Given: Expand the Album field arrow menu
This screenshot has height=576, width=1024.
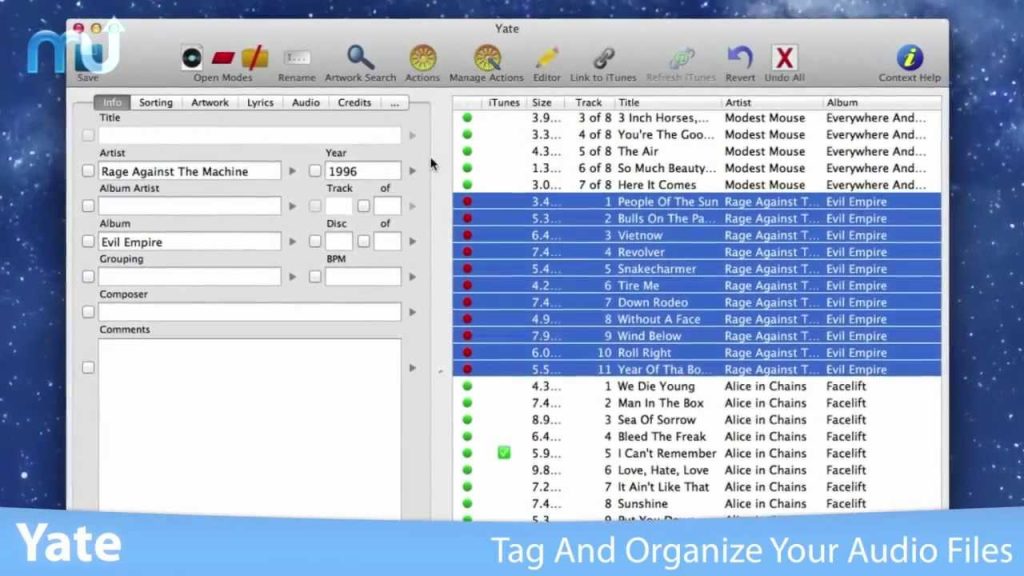Looking at the screenshot, I should coord(293,241).
